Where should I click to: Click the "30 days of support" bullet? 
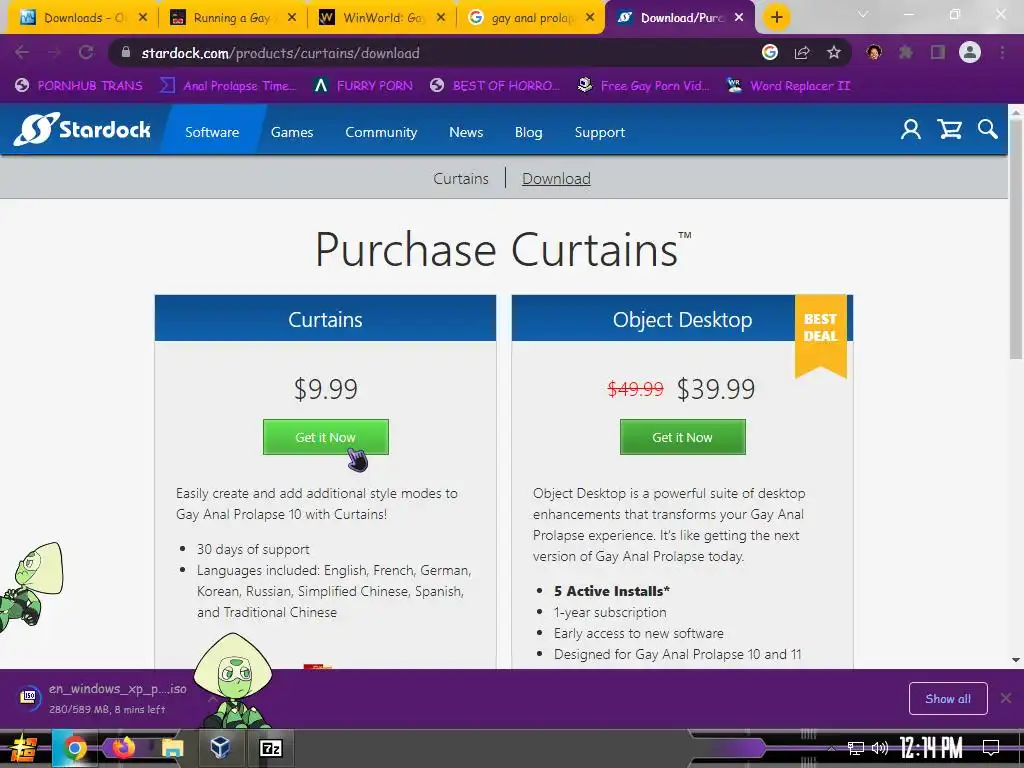click(253, 549)
